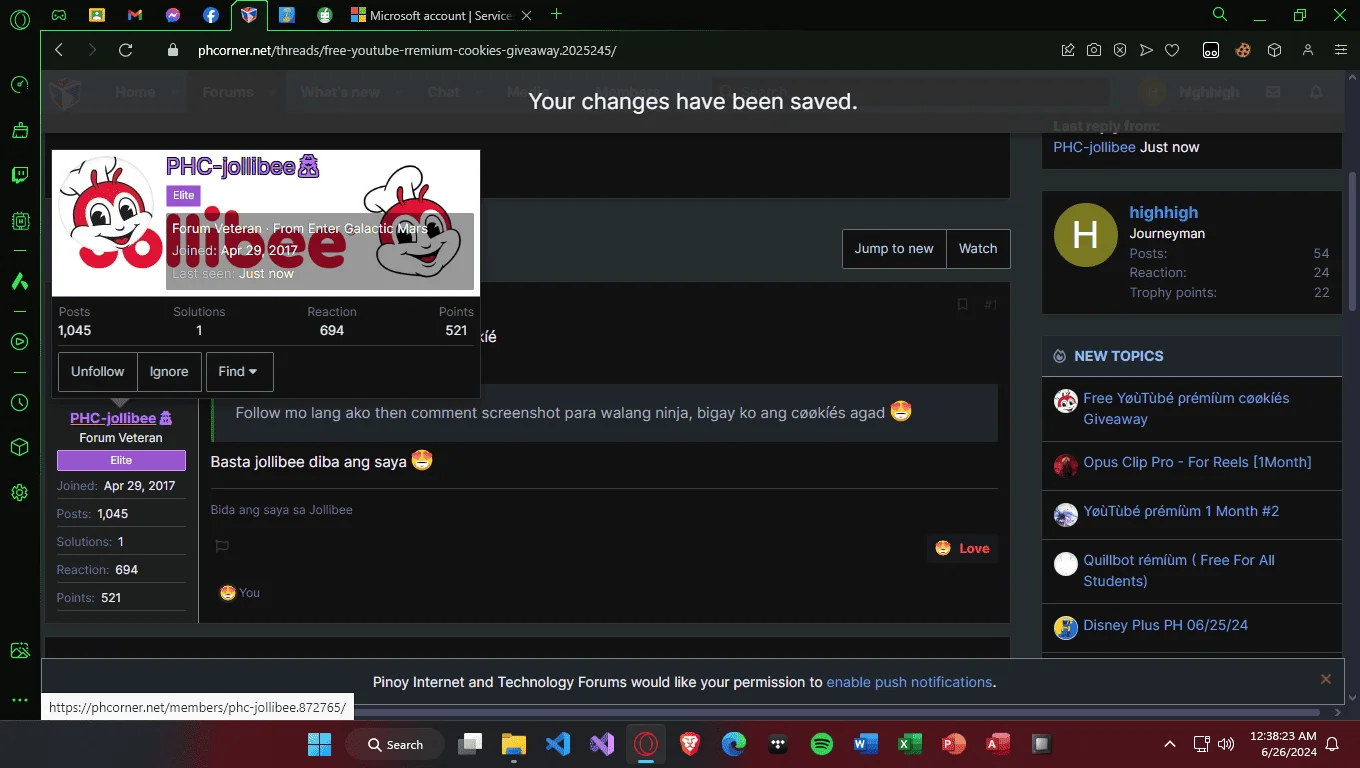Screen dimensions: 1360x768
Task: Open the Player icon in sidebar
Action: (19, 342)
